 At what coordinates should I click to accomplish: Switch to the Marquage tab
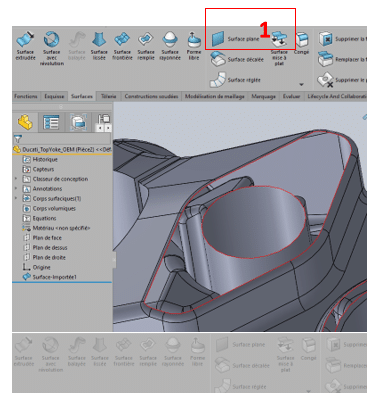click(x=263, y=96)
